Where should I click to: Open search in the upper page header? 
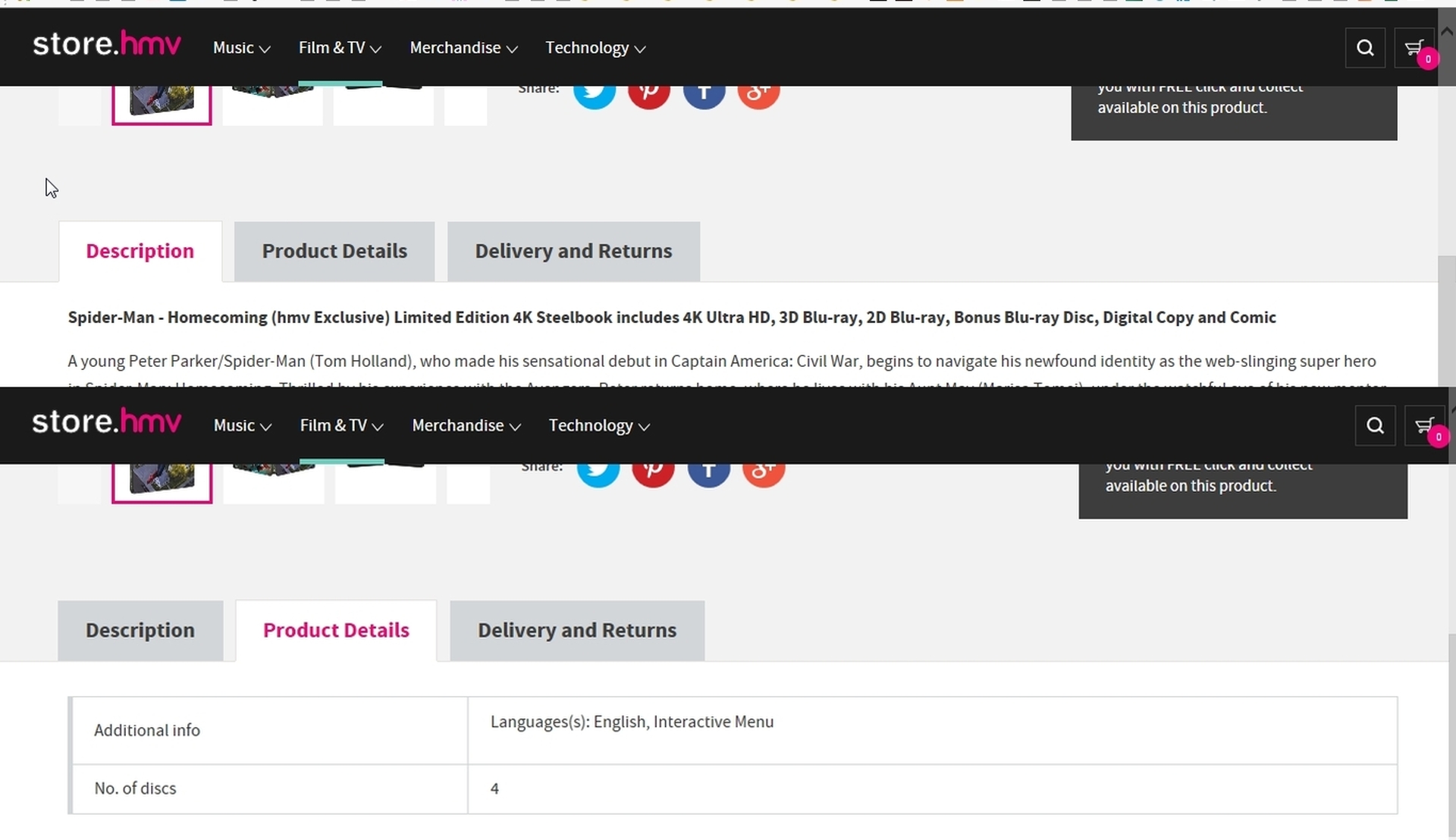pos(1365,48)
